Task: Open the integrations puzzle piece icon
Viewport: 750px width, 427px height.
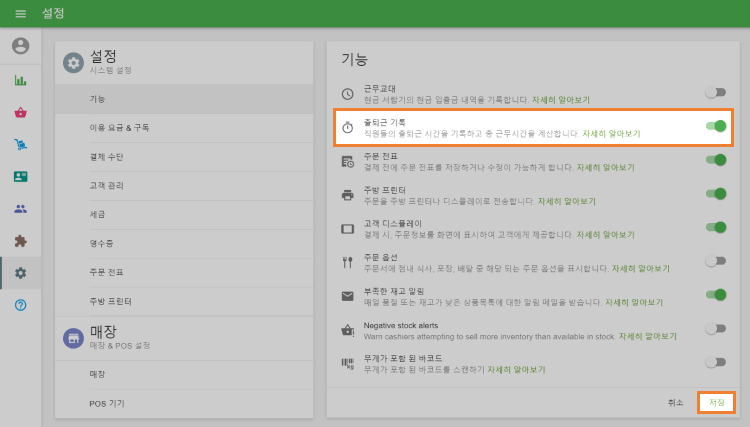Action: [x=20, y=241]
